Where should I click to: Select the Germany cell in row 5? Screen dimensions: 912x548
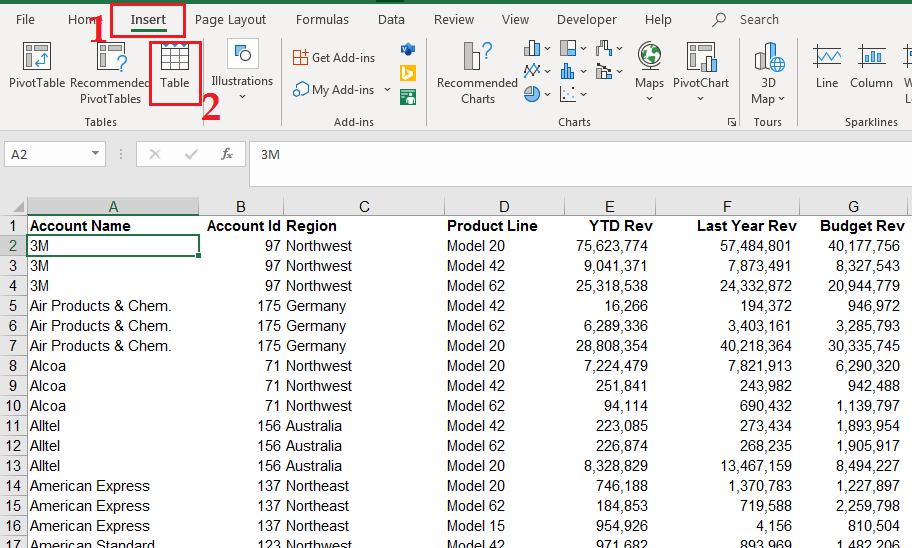click(364, 306)
